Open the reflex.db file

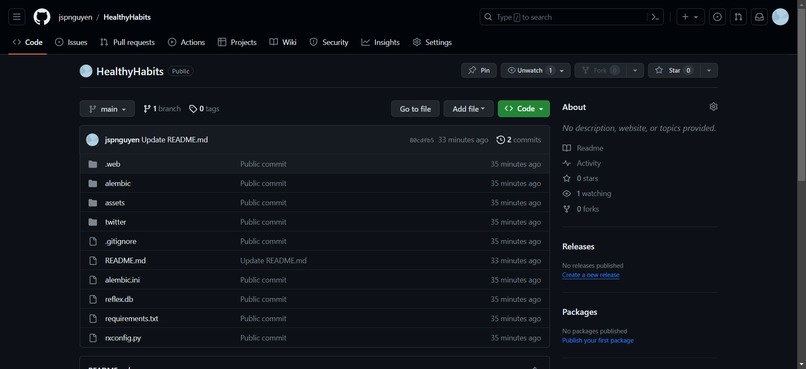coord(119,299)
